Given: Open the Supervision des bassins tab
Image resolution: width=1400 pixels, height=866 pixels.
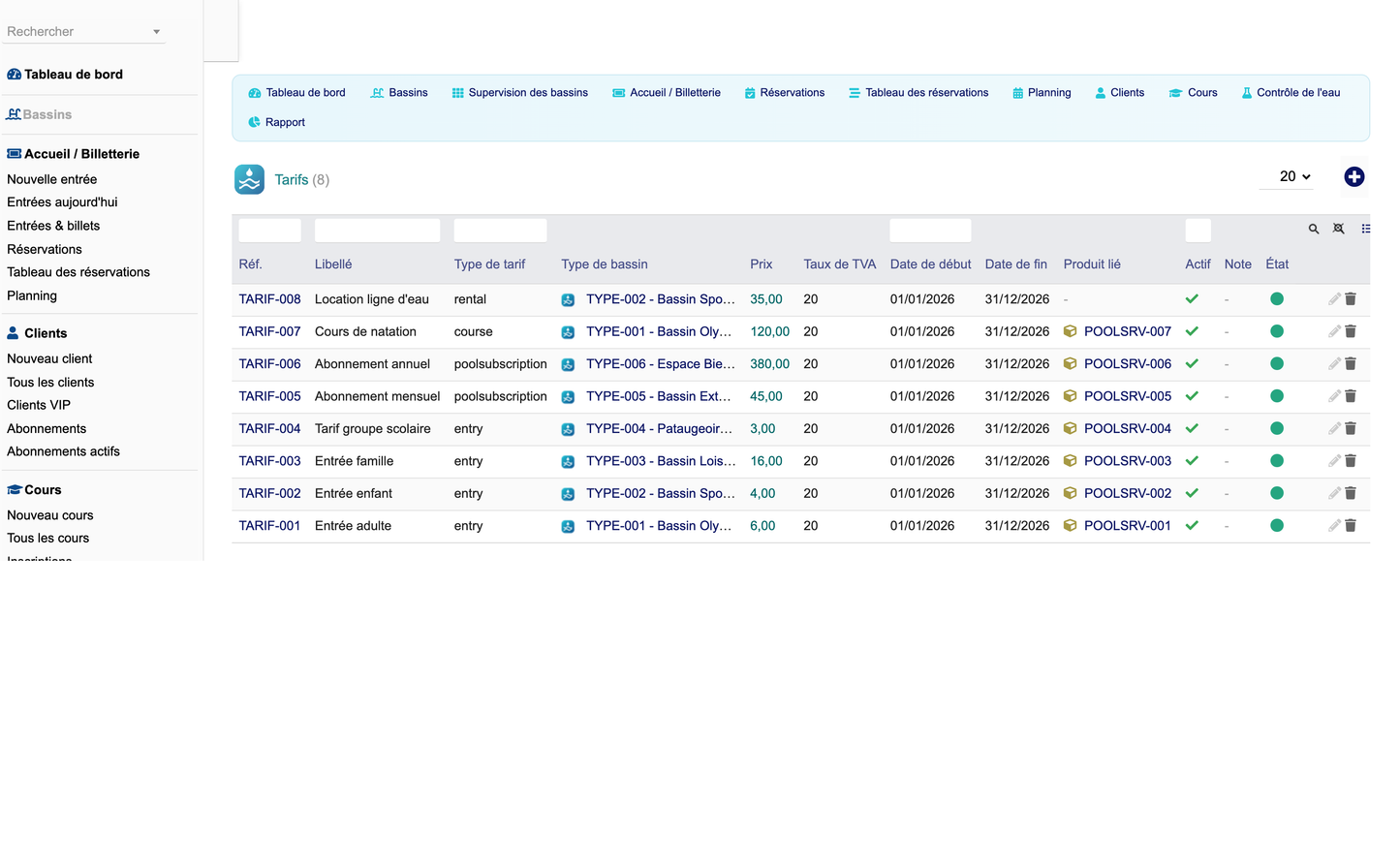Looking at the screenshot, I should [x=519, y=93].
